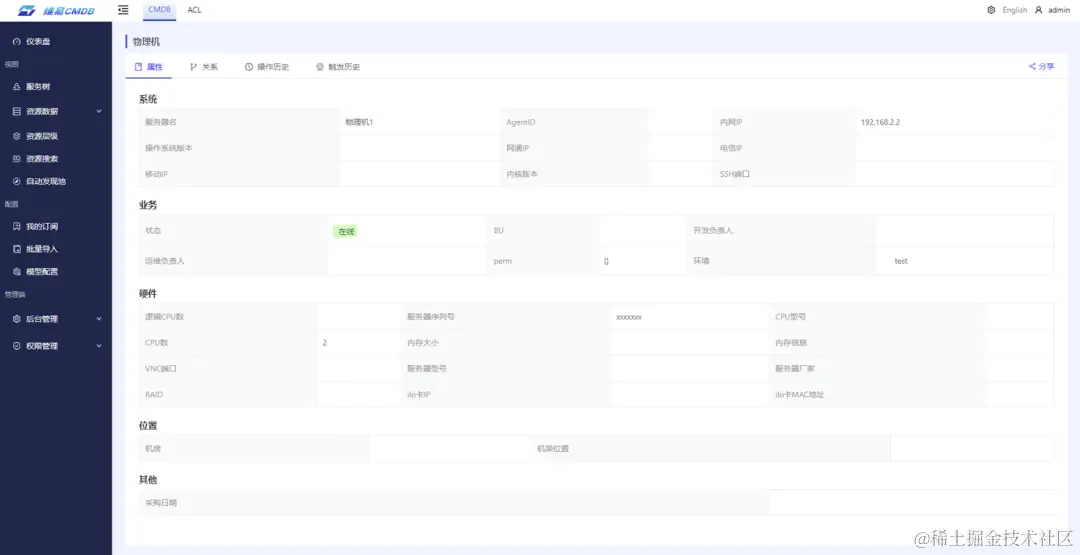Select the 属性 tab
The width and height of the screenshot is (1080, 555).
click(149, 67)
